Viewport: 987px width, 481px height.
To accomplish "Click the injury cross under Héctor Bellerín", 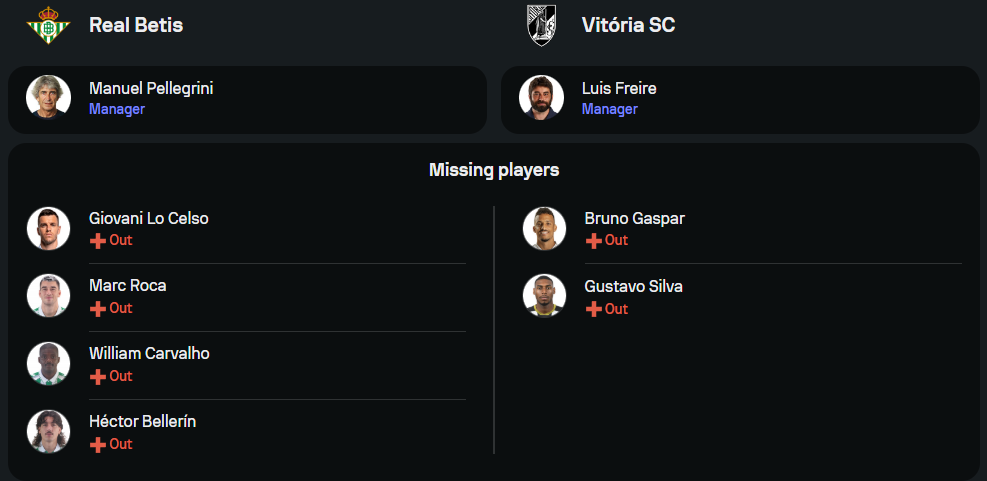I will point(98,445).
